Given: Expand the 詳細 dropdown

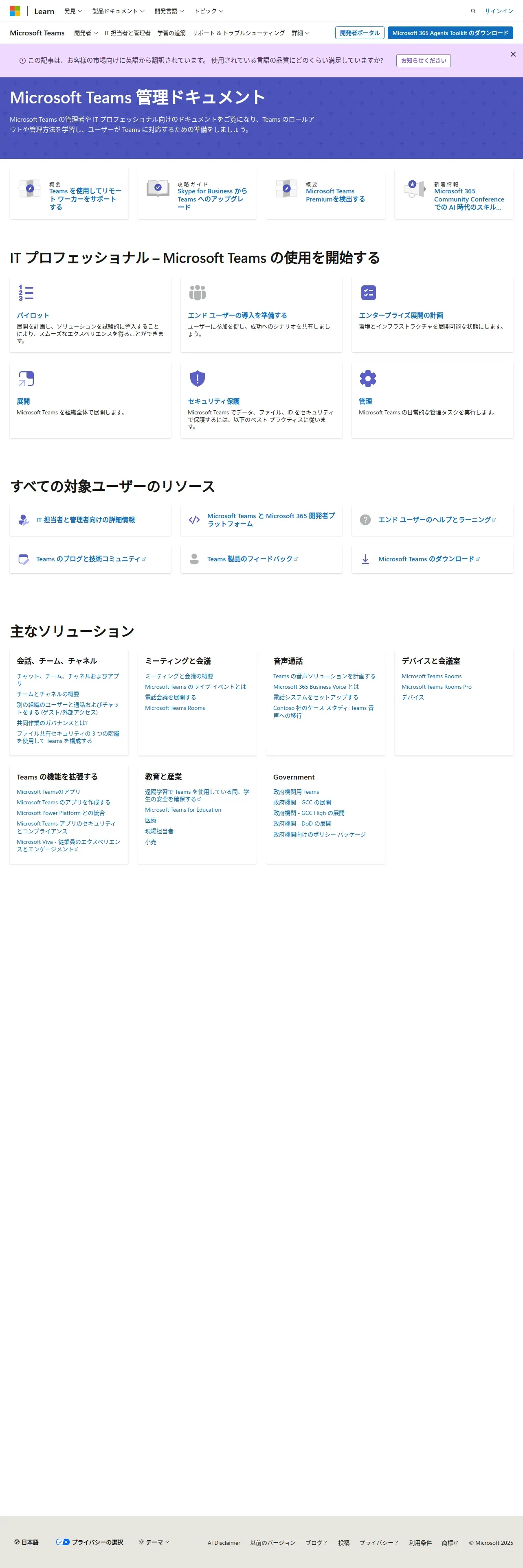Looking at the screenshot, I should [300, 33].
